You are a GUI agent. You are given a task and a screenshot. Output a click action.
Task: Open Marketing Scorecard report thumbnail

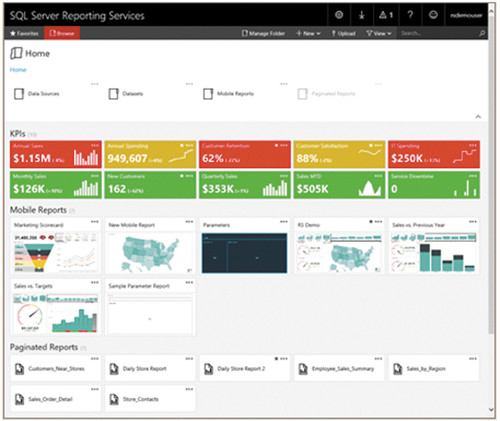[55, 253]
